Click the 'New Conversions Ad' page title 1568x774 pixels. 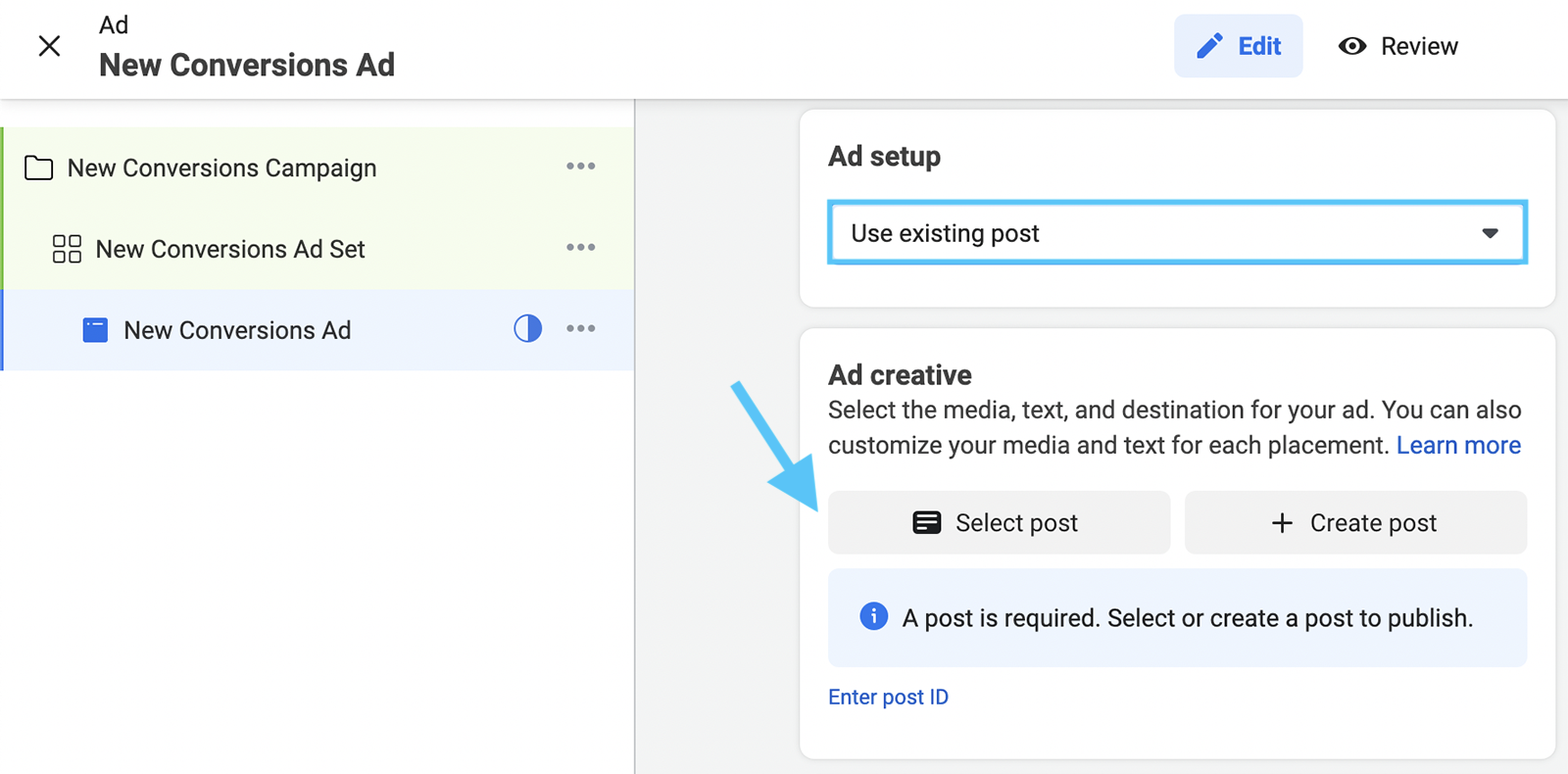point(247,65)
